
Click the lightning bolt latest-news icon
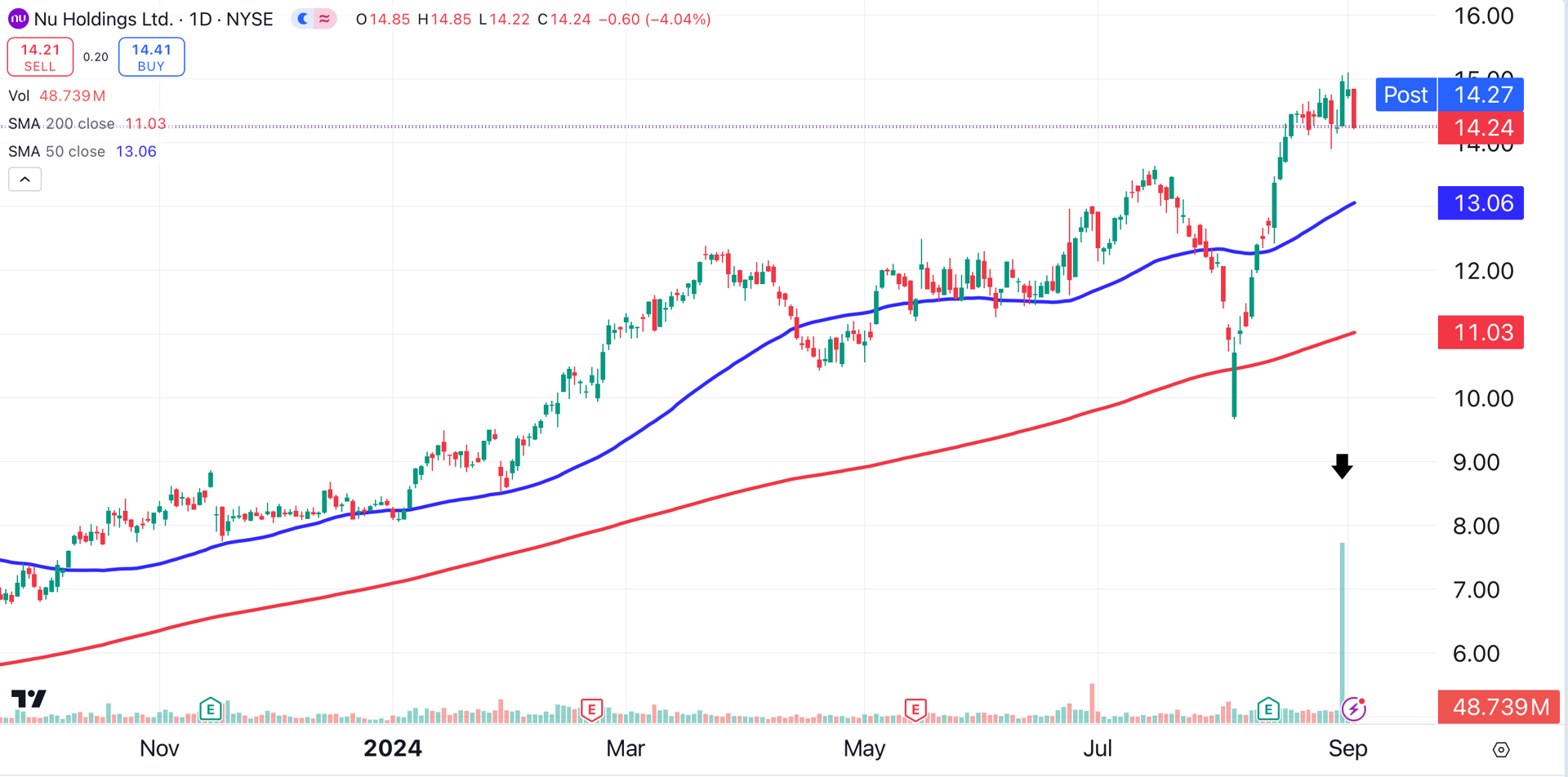pyautogui.click(x=1354, y=708)
